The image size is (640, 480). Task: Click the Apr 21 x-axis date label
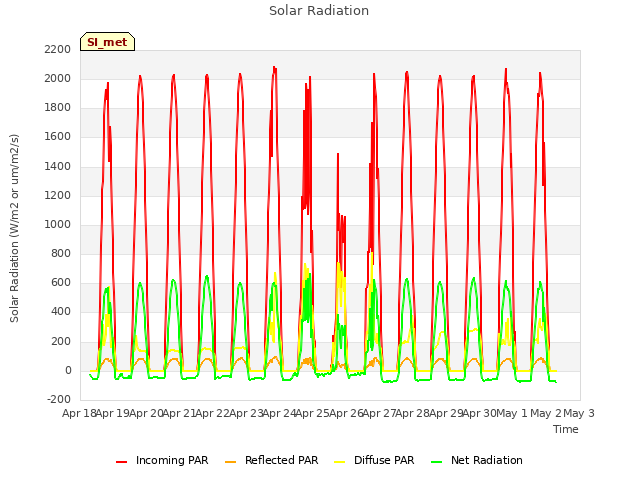tap(180, 413)
